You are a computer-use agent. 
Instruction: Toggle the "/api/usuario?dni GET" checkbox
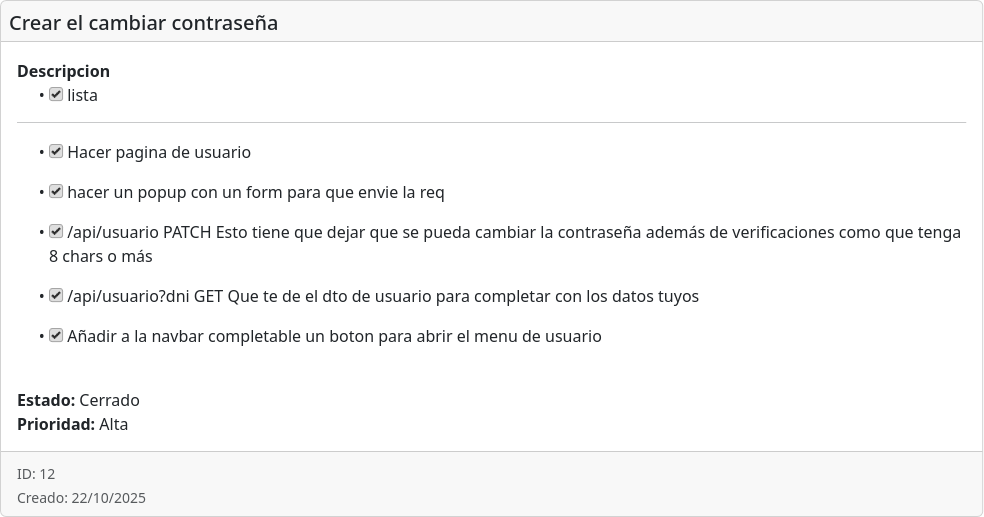click(x=56, y=296)
